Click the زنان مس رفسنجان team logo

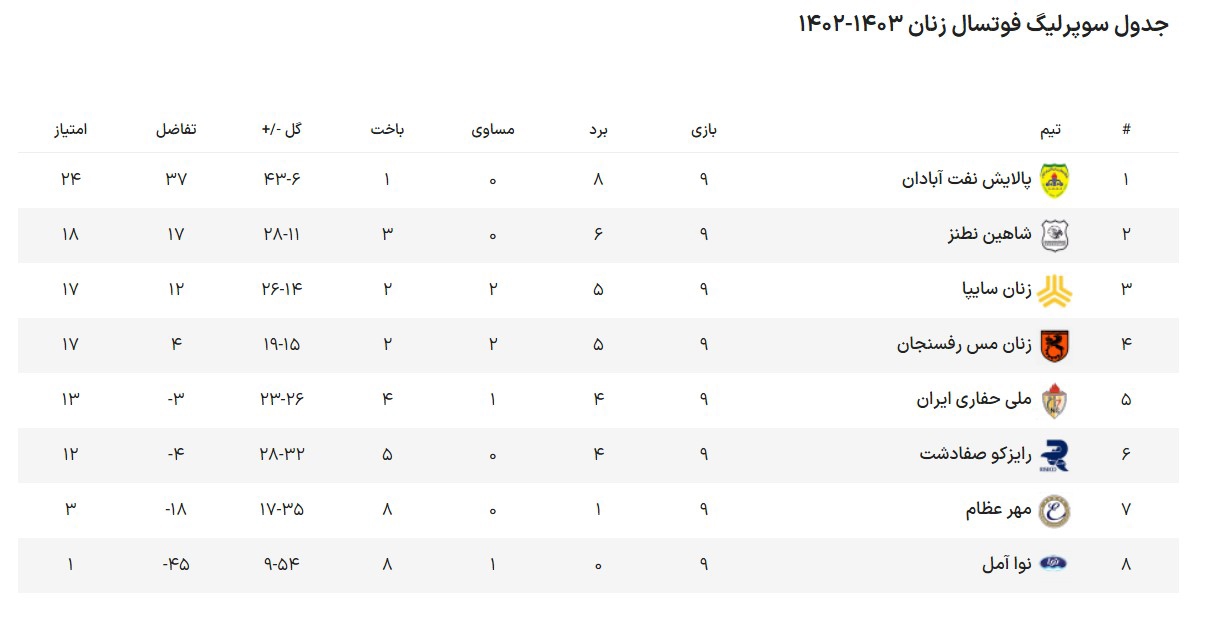[x=1055, y=345]
